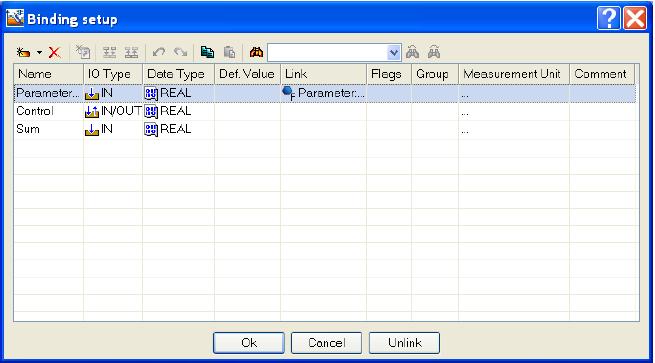The height and width of the screenshot is (363, 655).
Task: Click the Binding setup title bar icon
Action: [15, 18]
